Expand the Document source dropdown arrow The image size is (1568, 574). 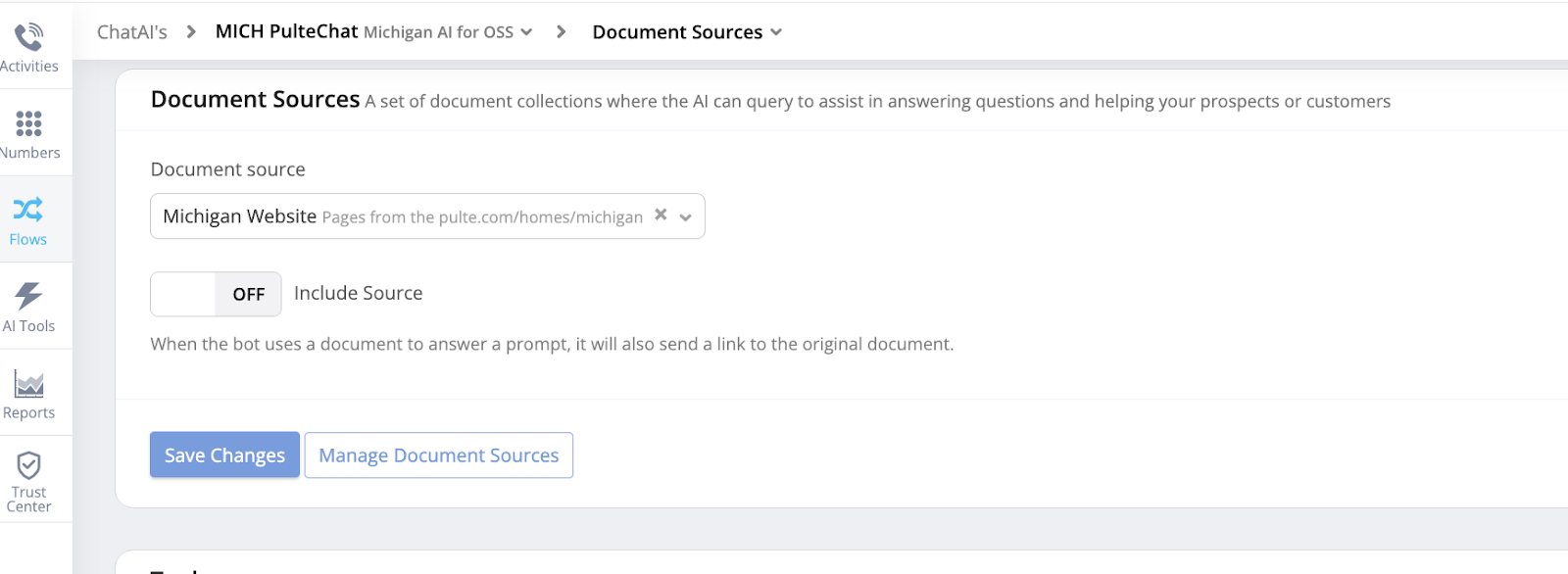(x=686, y=217)
